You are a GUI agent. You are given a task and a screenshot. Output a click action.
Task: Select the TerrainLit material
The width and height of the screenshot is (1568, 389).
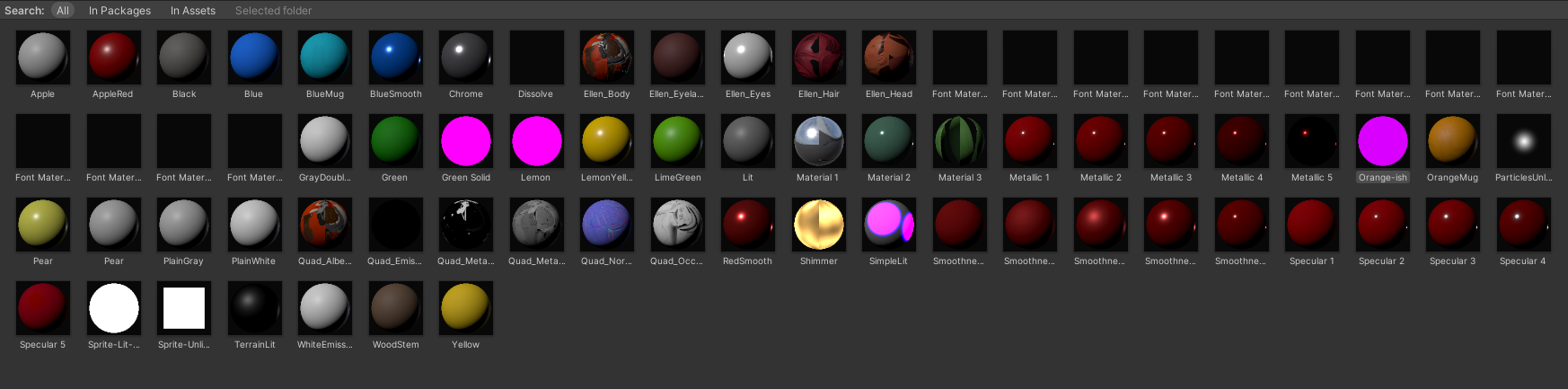pyautogui.click(x=254, y=308)
